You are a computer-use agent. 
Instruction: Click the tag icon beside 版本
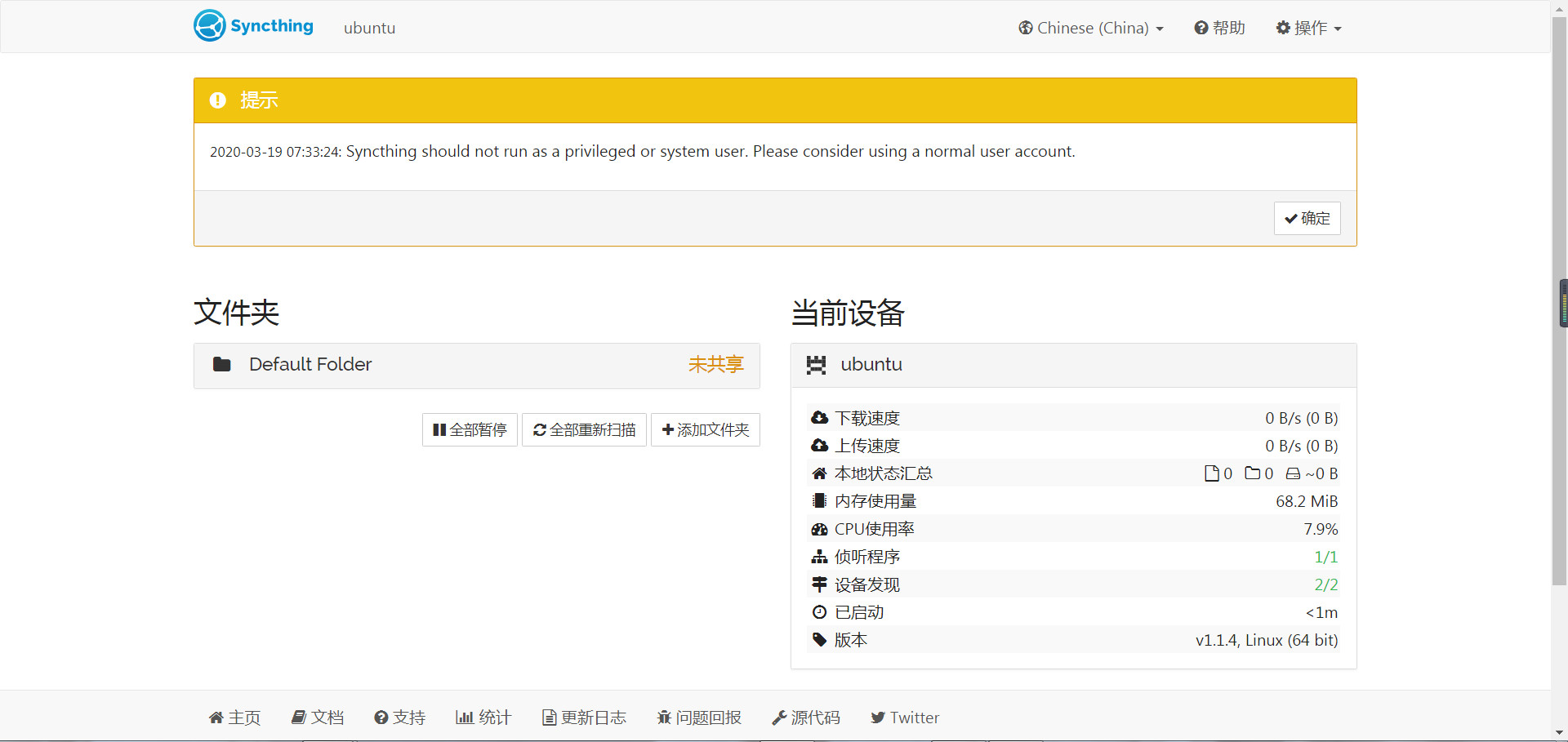(x=819, y=640)
